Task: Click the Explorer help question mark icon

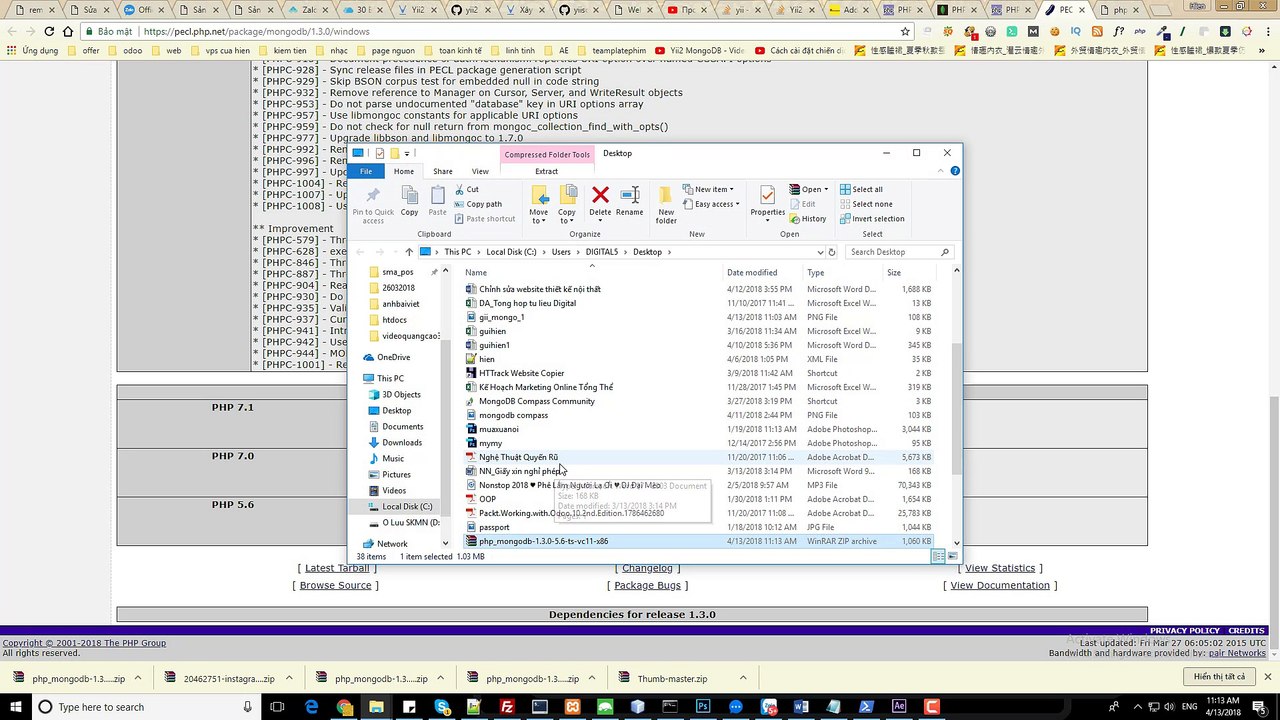Action: coord(955,171)
